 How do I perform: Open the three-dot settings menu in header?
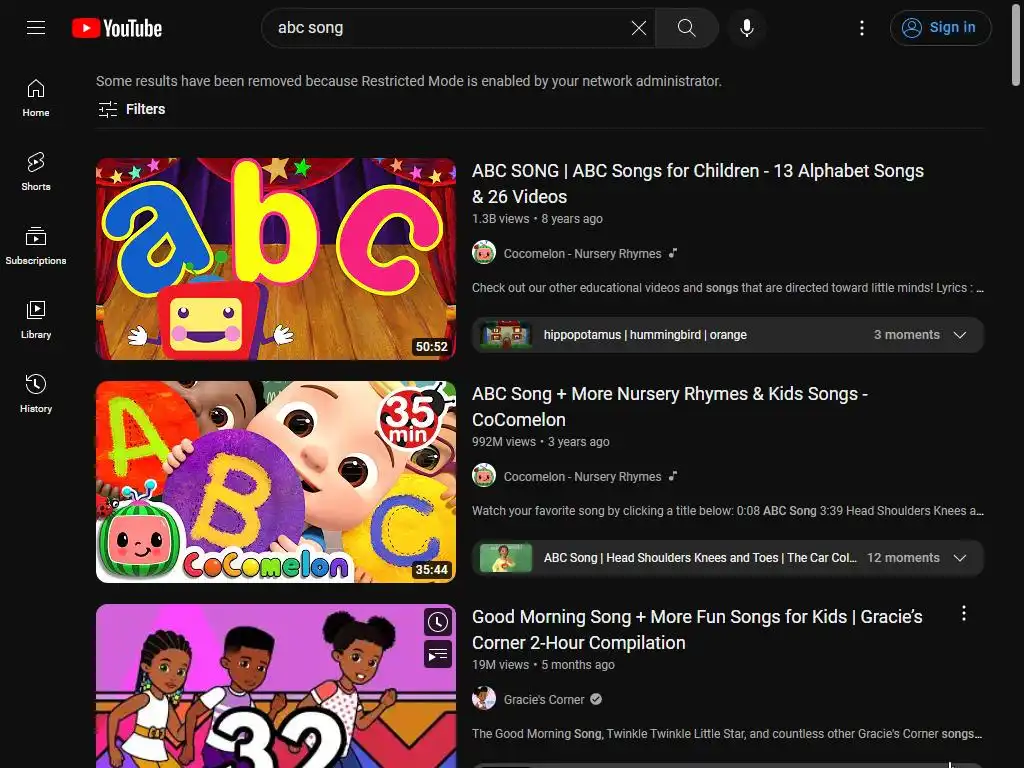[862, 27]
